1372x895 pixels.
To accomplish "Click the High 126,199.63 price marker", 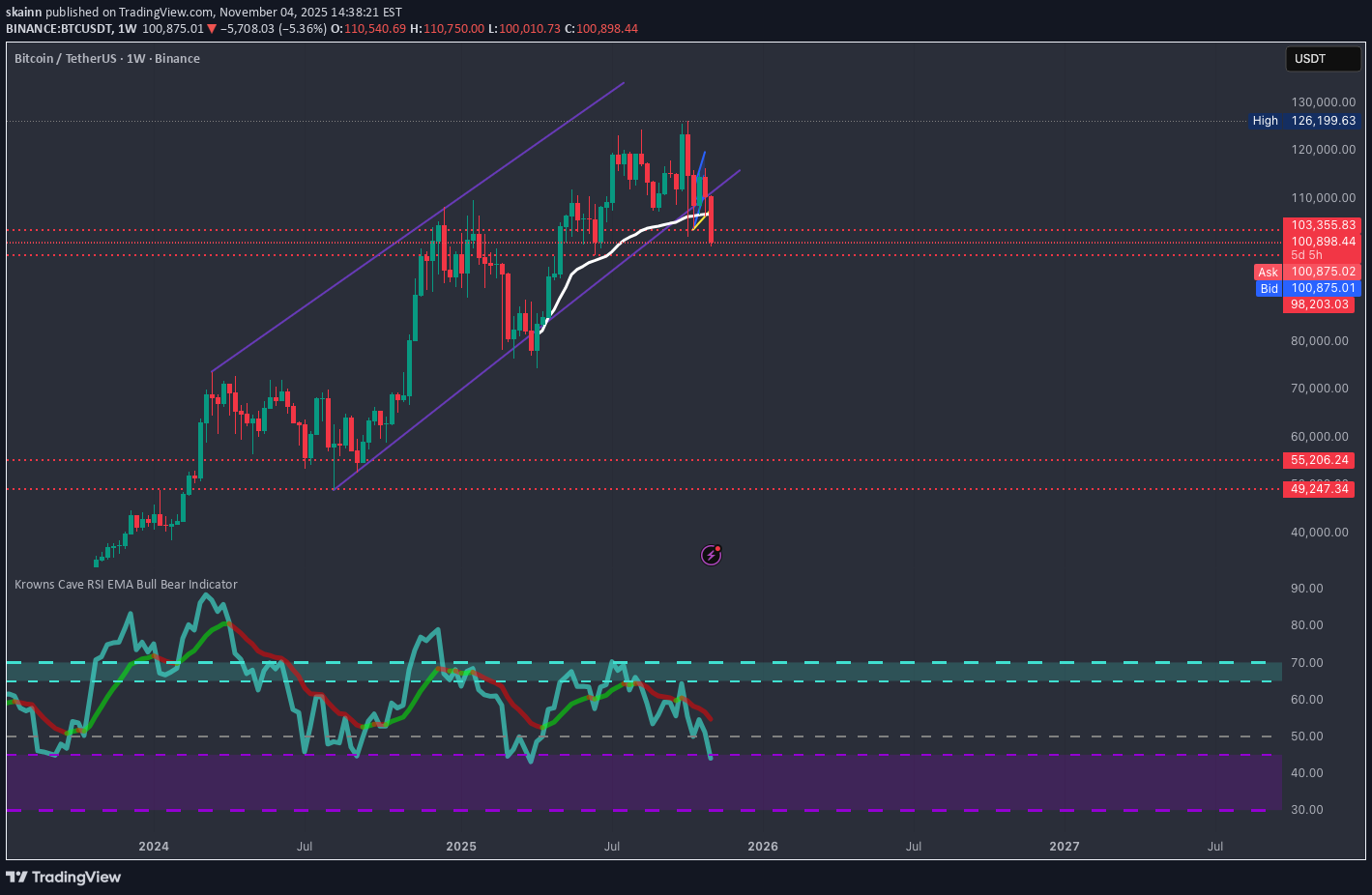I will (1303, 121).
